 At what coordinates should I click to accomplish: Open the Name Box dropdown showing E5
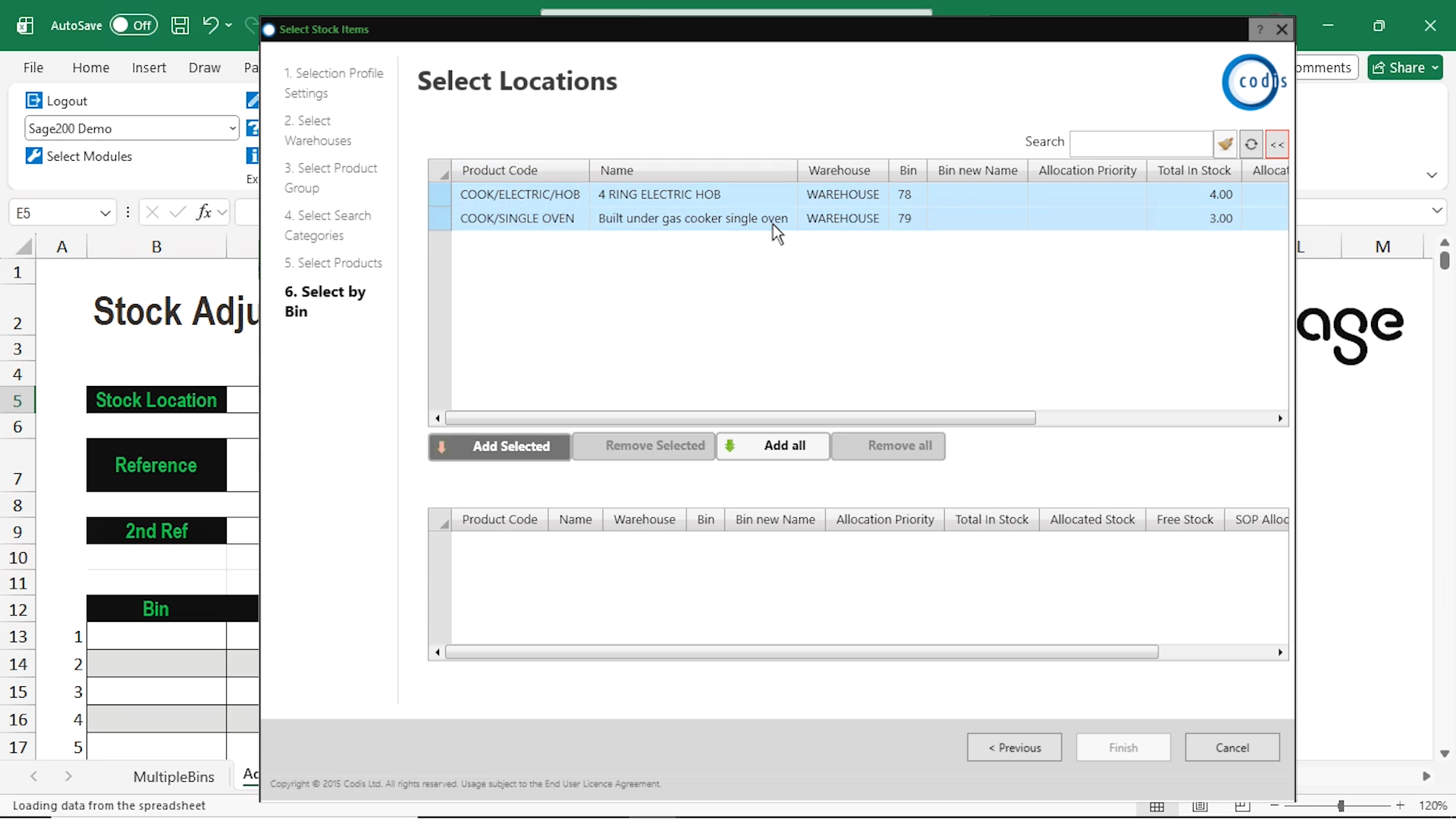[105, 212]
